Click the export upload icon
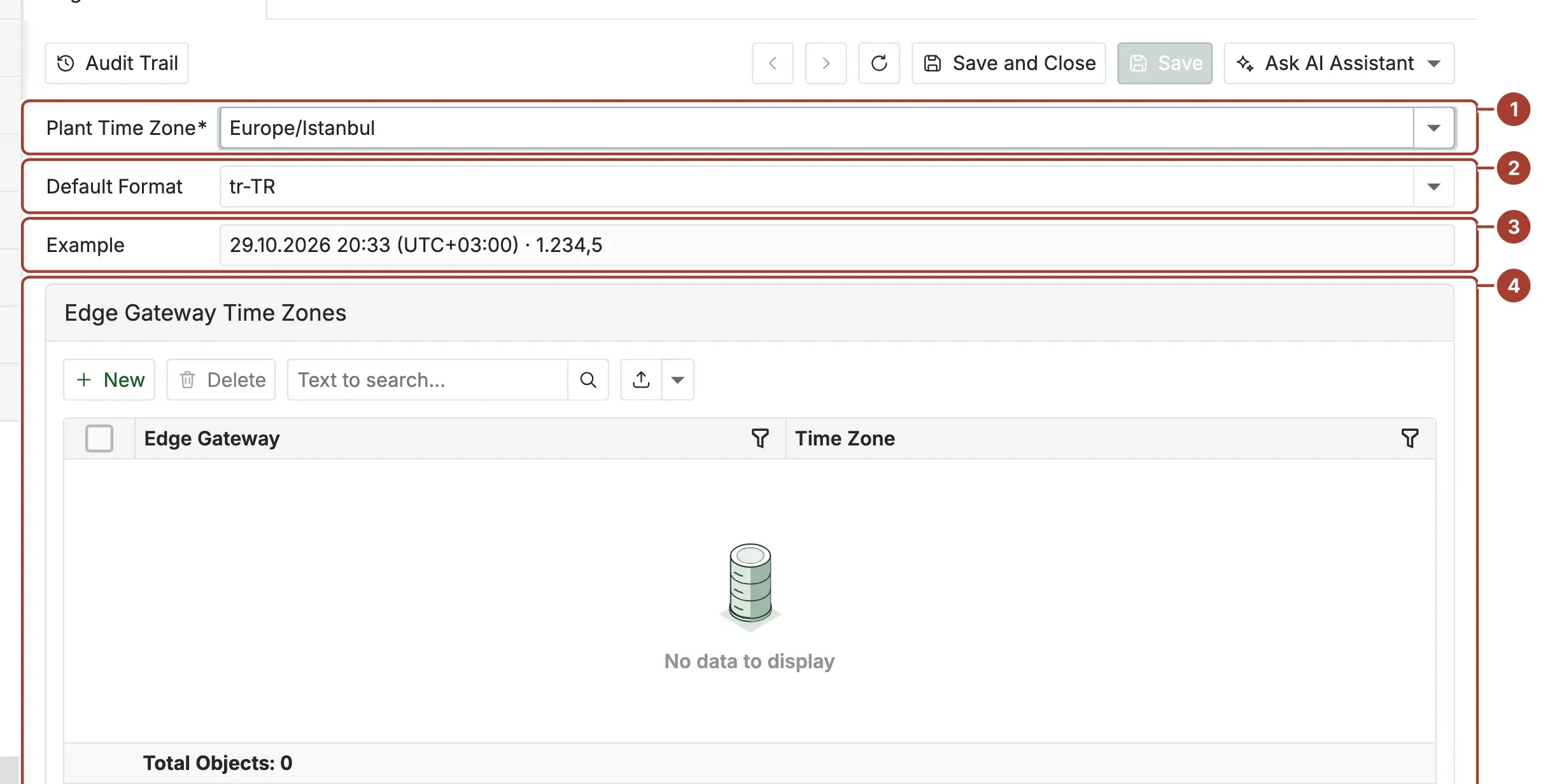The width and height of the screenshot is (1550, 784). 641,380
